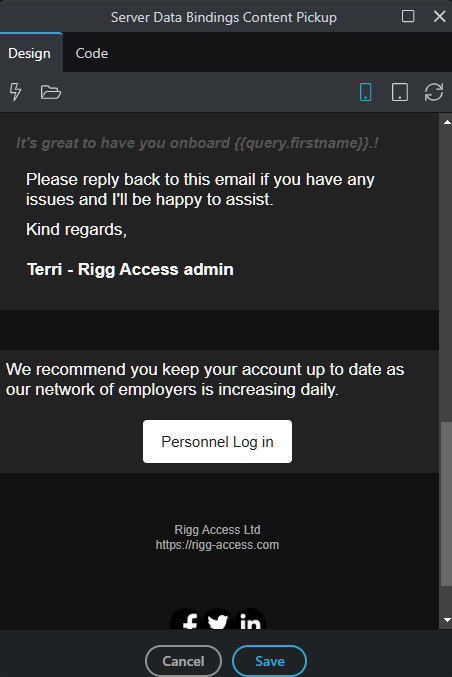The width and height of the screenshot is (452, 677).
Task: Click the Personnel Log in button
Action: [217, 441]
